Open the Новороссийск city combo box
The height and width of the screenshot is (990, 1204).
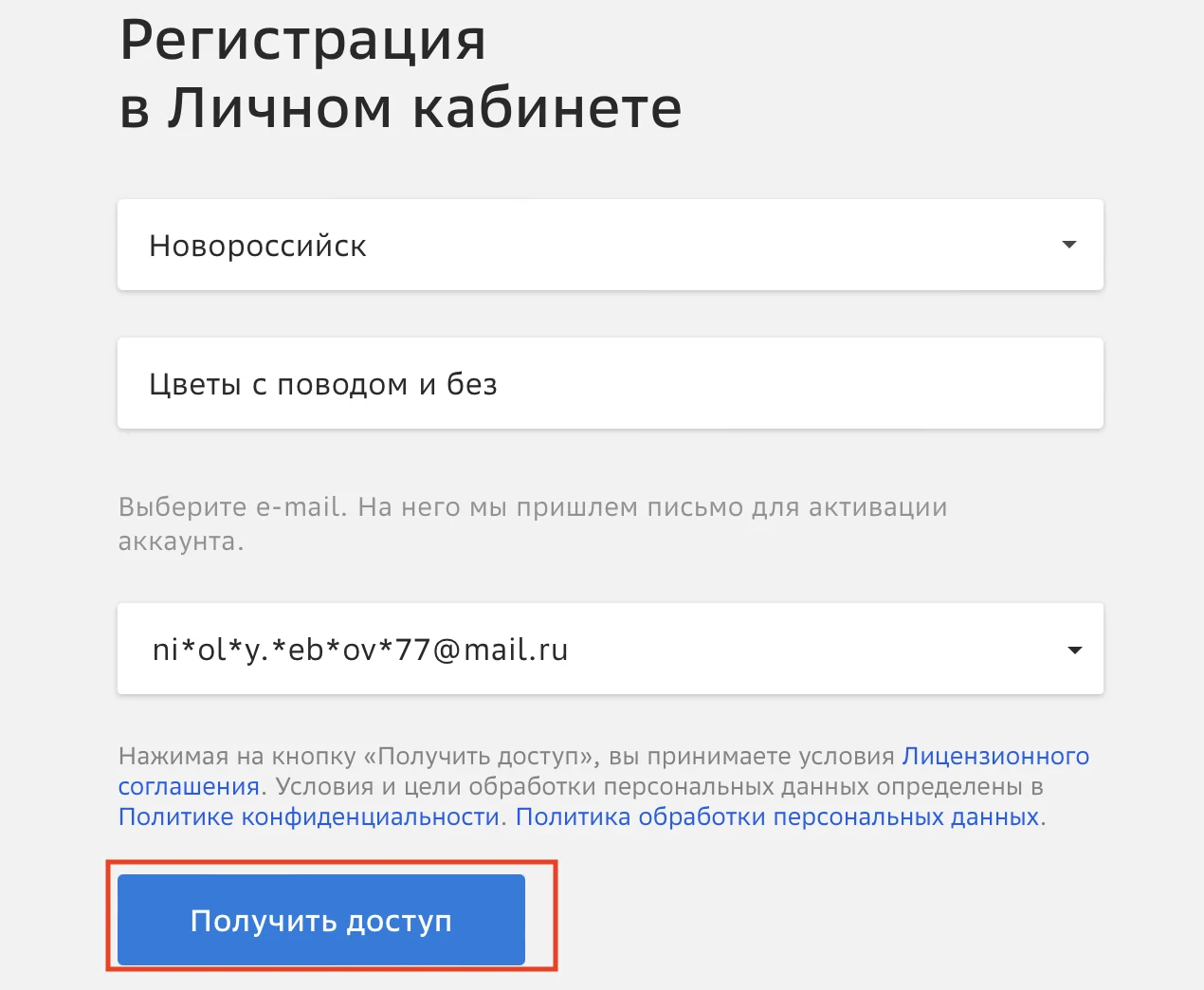click(x=607, y=245)
